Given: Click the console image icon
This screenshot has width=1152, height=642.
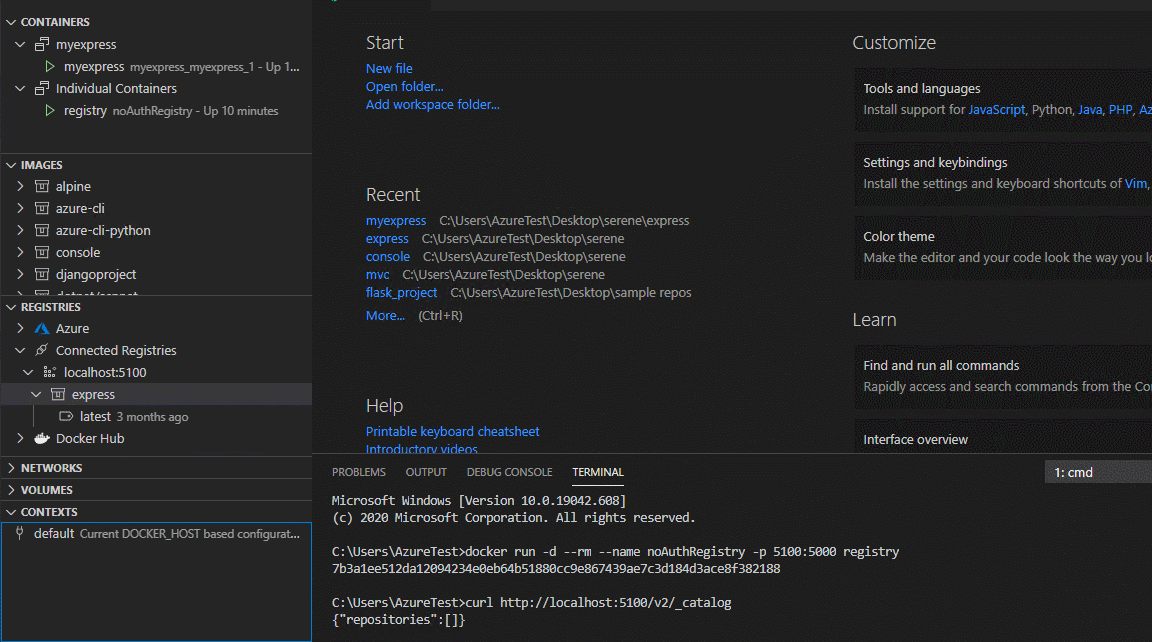Looking at the screenshot, I should click(x=42, y=253).
